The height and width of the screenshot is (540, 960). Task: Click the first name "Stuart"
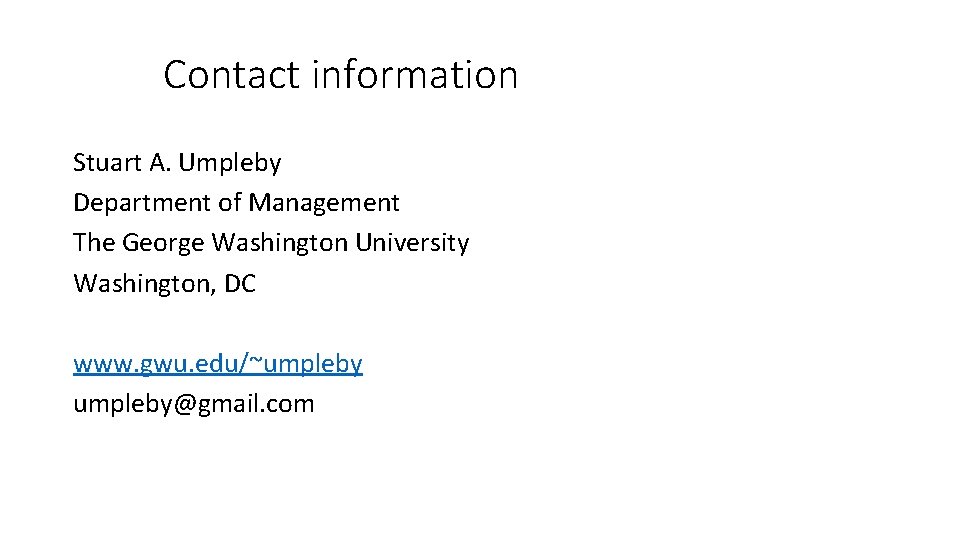pos(108,163)
